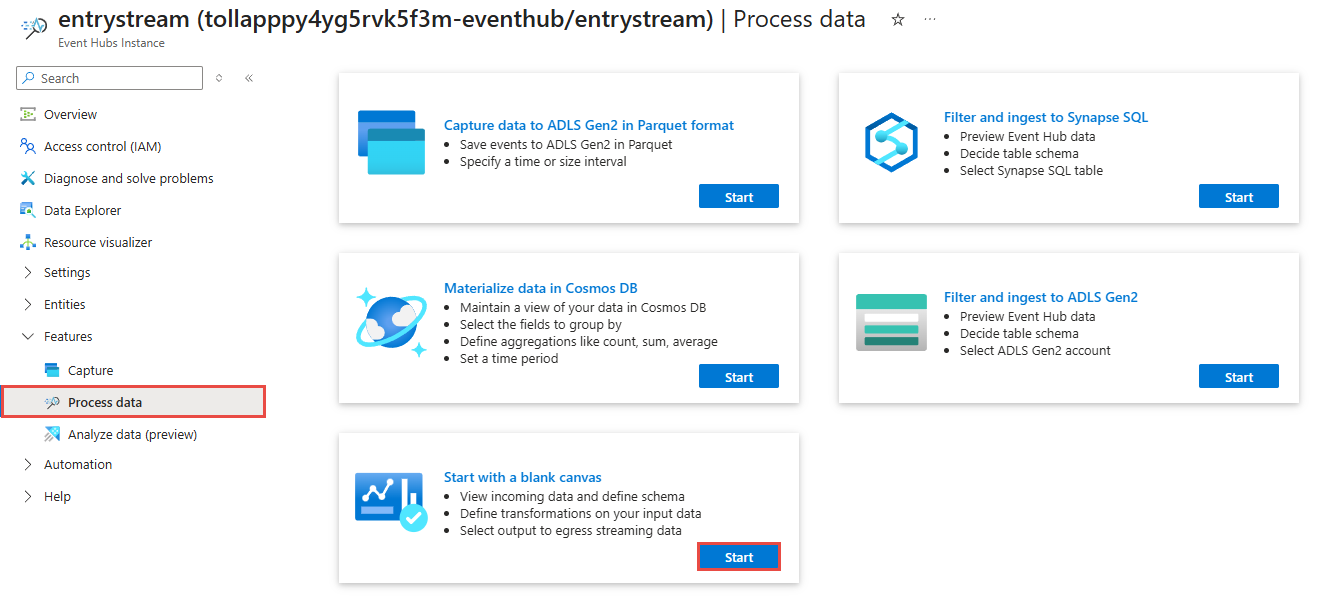
Task: Expand the Settings section in the sidebar
Action: [67, 273]
